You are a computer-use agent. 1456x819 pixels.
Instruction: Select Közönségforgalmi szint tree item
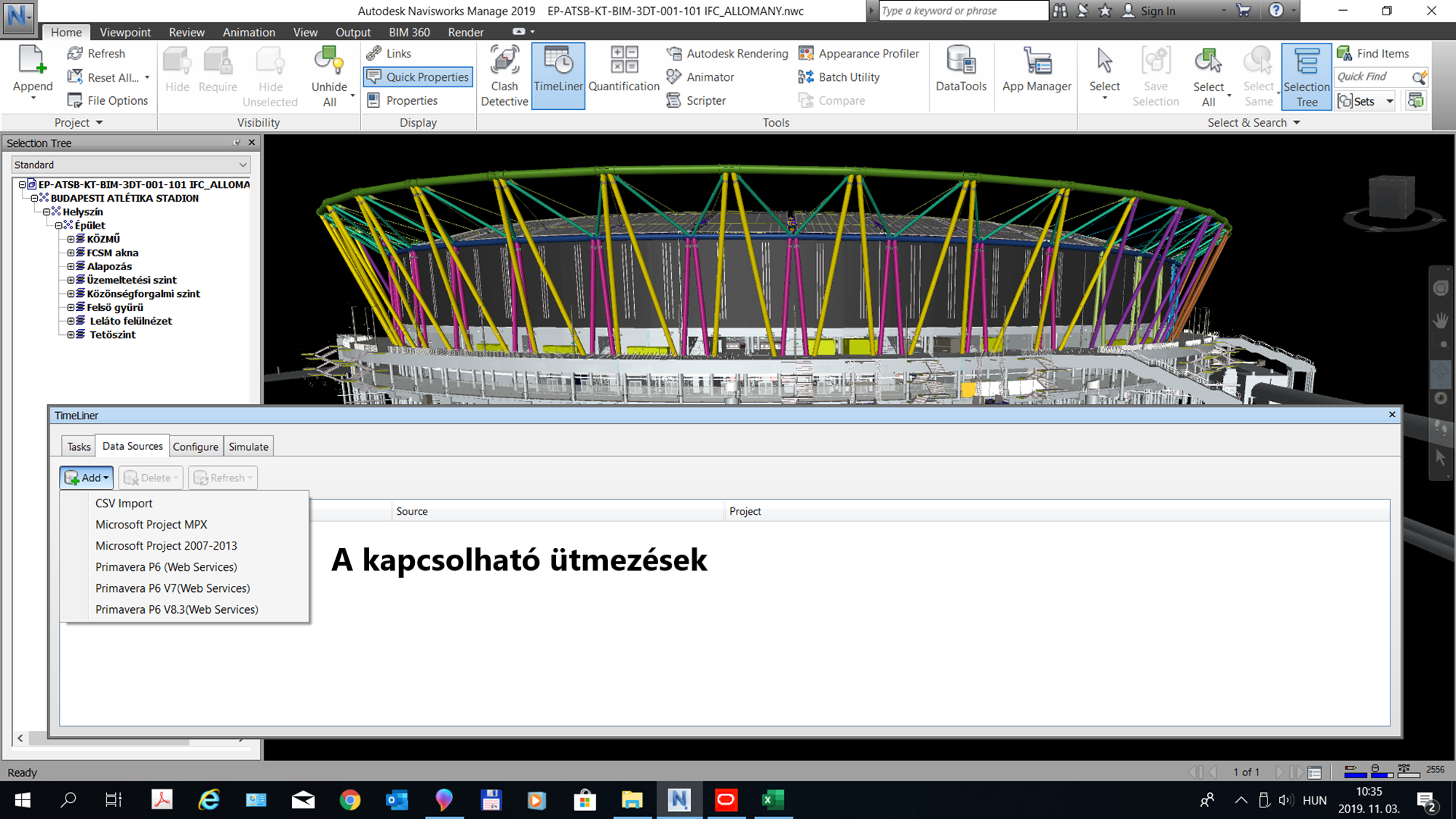[x=143, y=293]
